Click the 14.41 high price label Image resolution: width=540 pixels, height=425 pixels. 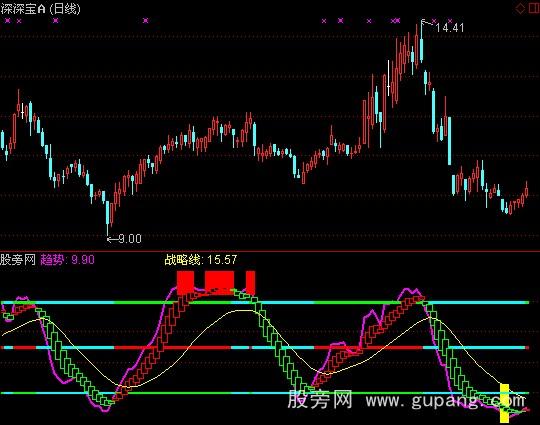point(450,28)
